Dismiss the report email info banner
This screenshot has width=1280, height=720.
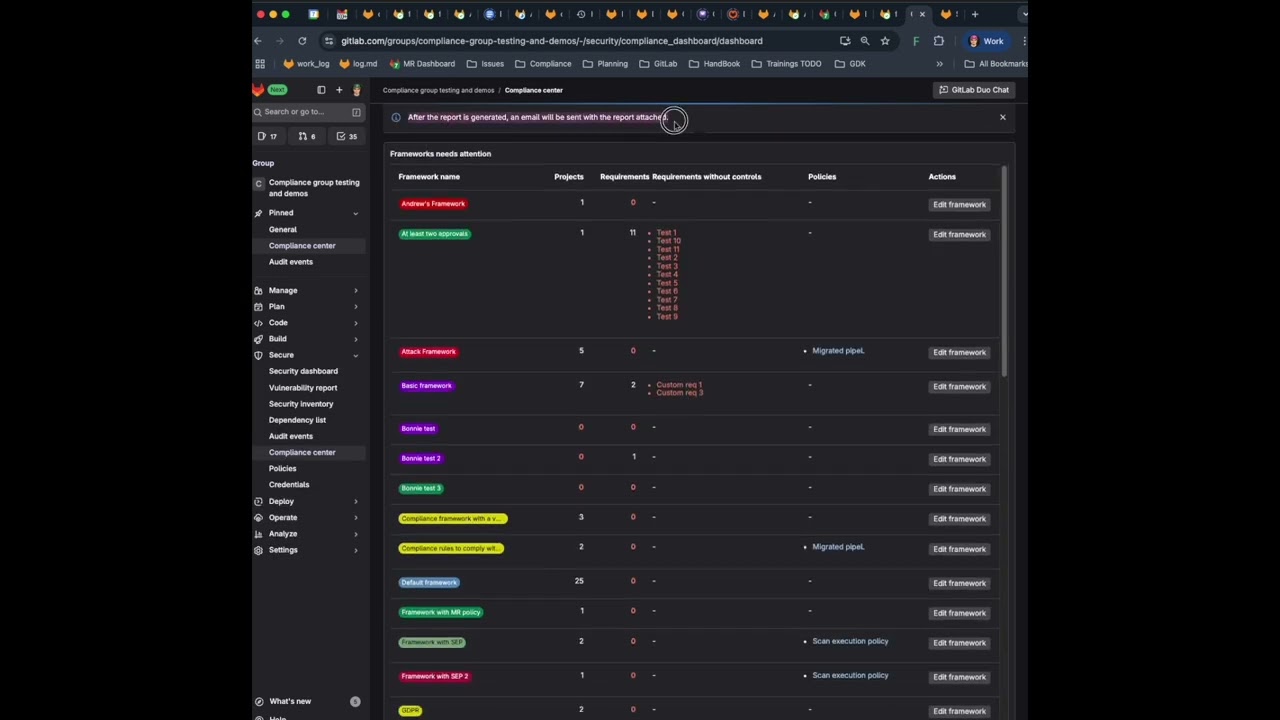1003,117
